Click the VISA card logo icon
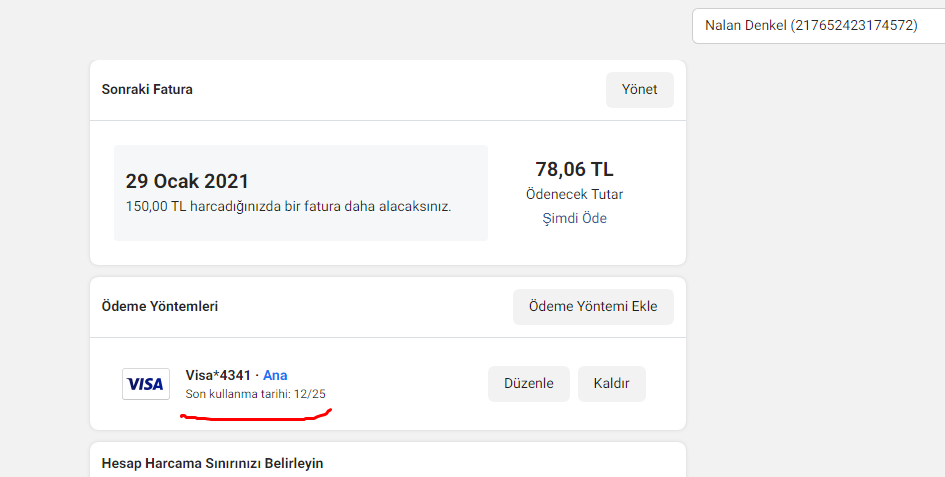 coord(146,384)
